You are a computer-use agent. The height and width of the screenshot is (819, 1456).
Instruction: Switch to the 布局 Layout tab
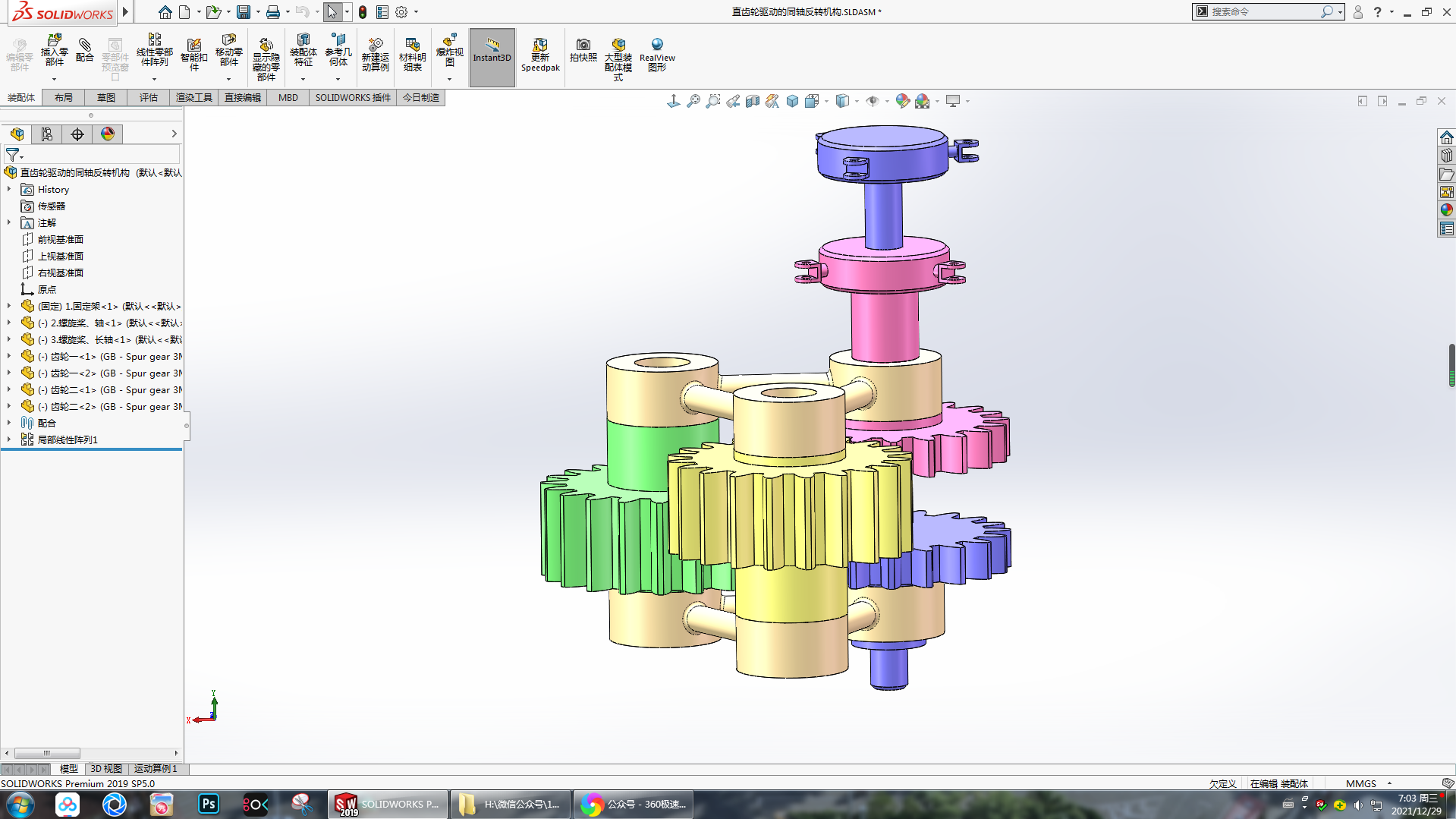(x=64, y=98)
